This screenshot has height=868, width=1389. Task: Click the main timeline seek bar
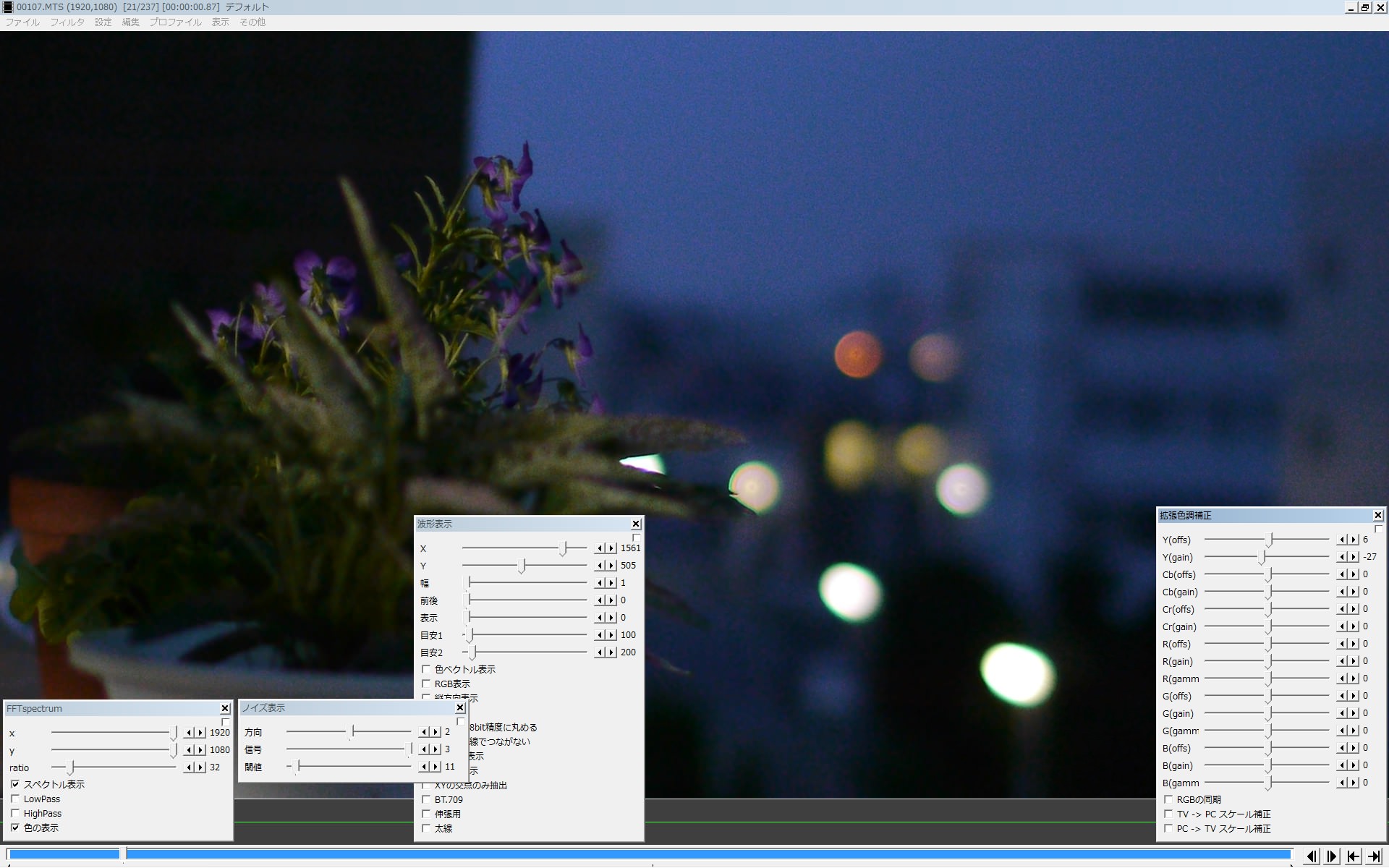point(651,855)
